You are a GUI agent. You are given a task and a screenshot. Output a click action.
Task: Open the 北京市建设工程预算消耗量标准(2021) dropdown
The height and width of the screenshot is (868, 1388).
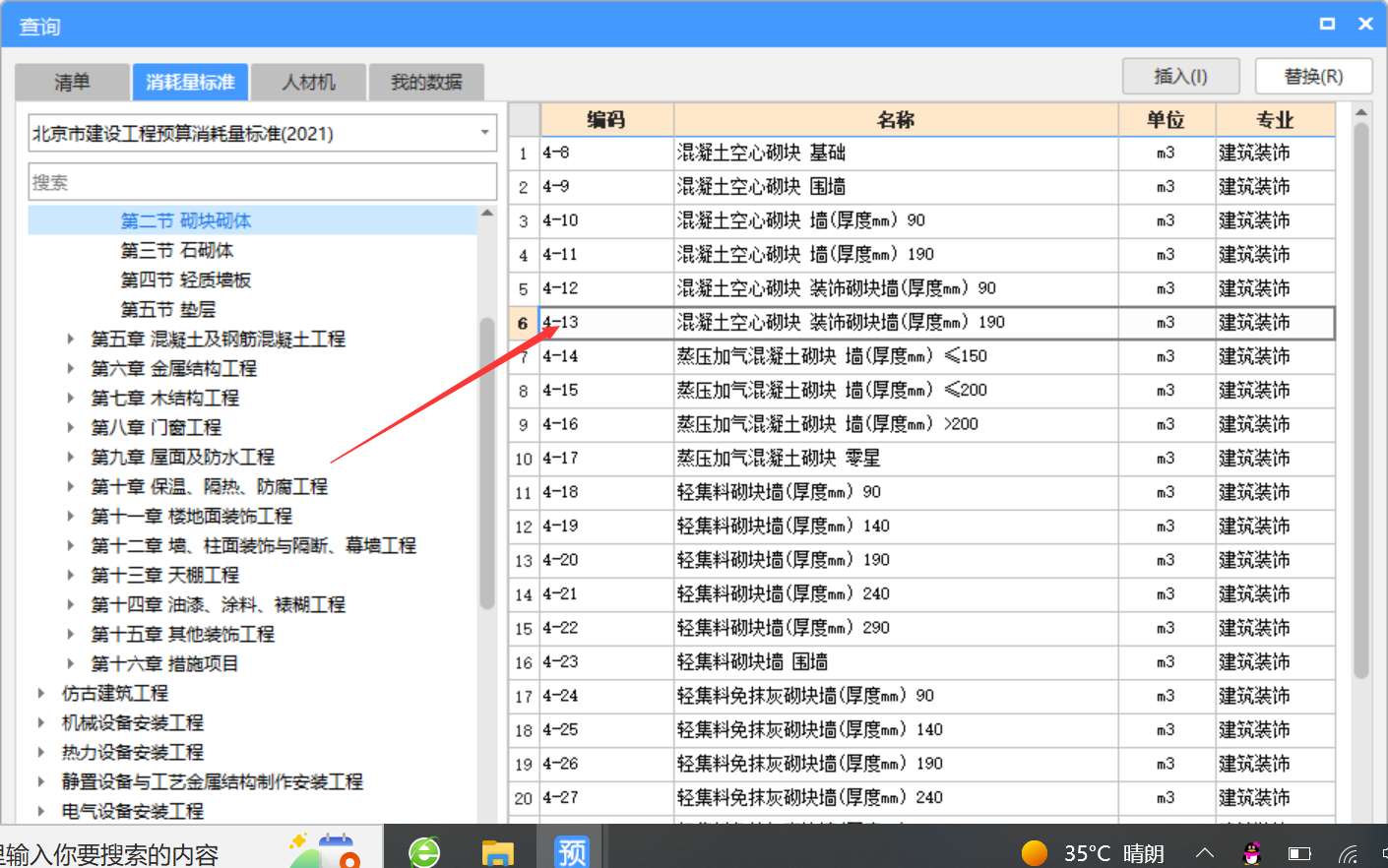click(262, 133)
